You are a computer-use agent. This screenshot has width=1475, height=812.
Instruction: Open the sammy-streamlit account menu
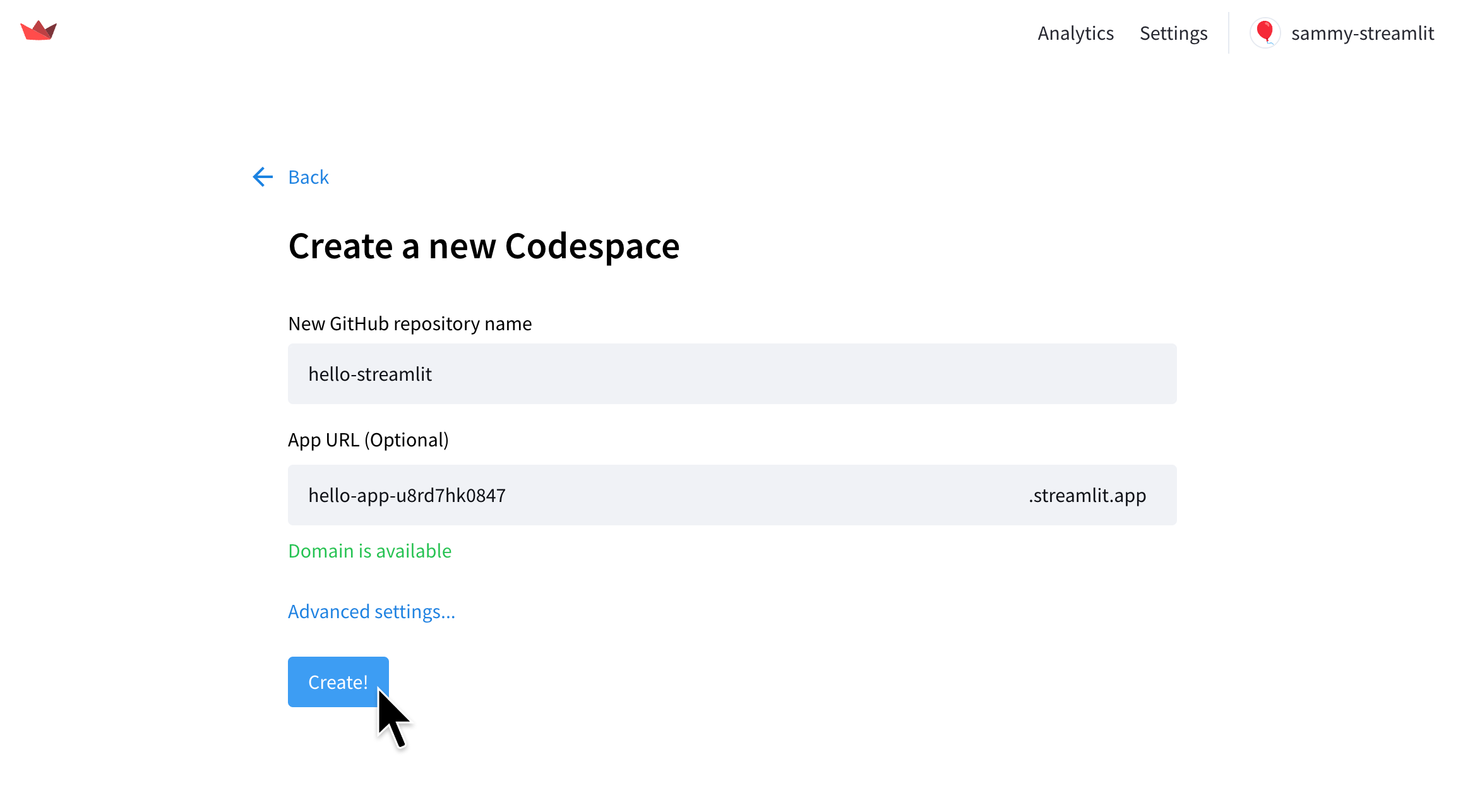(1362, 33)
